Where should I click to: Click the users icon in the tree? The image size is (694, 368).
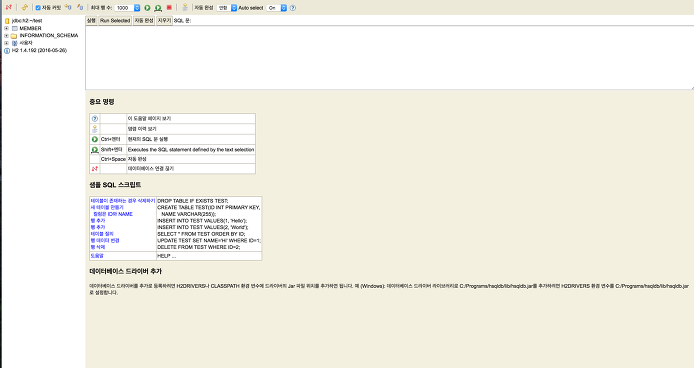tap(15, 43)
